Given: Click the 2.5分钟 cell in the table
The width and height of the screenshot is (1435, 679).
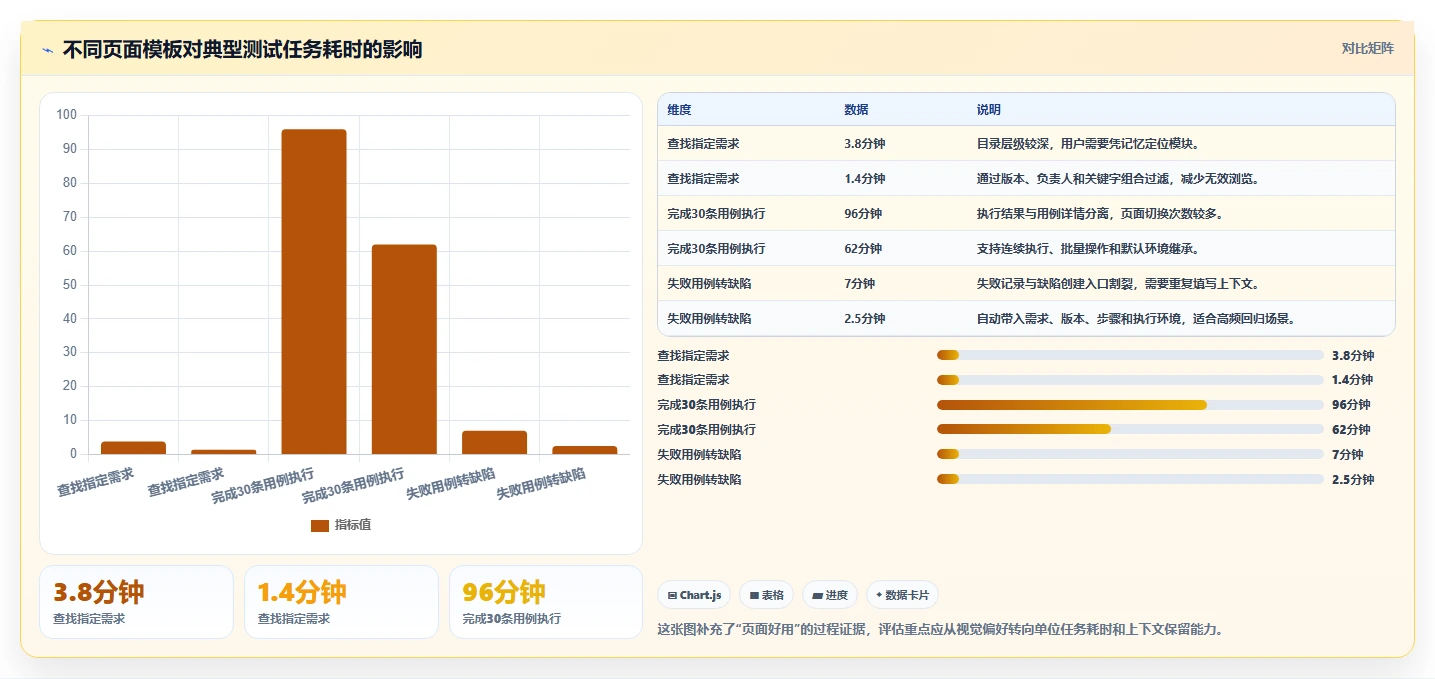Looking at the screenshot, I should (865, 319).
